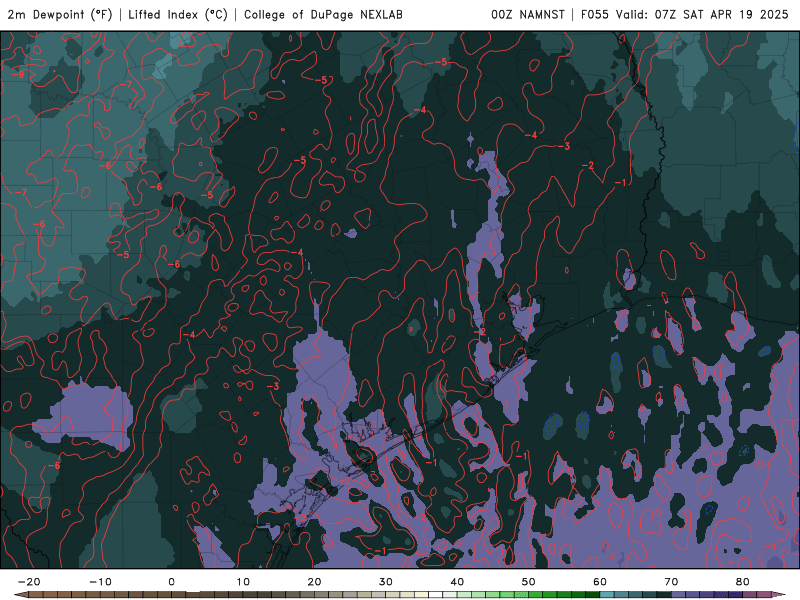Image resolution: width=800 pixels, height=600 pixels.
Task: Click the "10" color scale label
Action: (243, 582)
